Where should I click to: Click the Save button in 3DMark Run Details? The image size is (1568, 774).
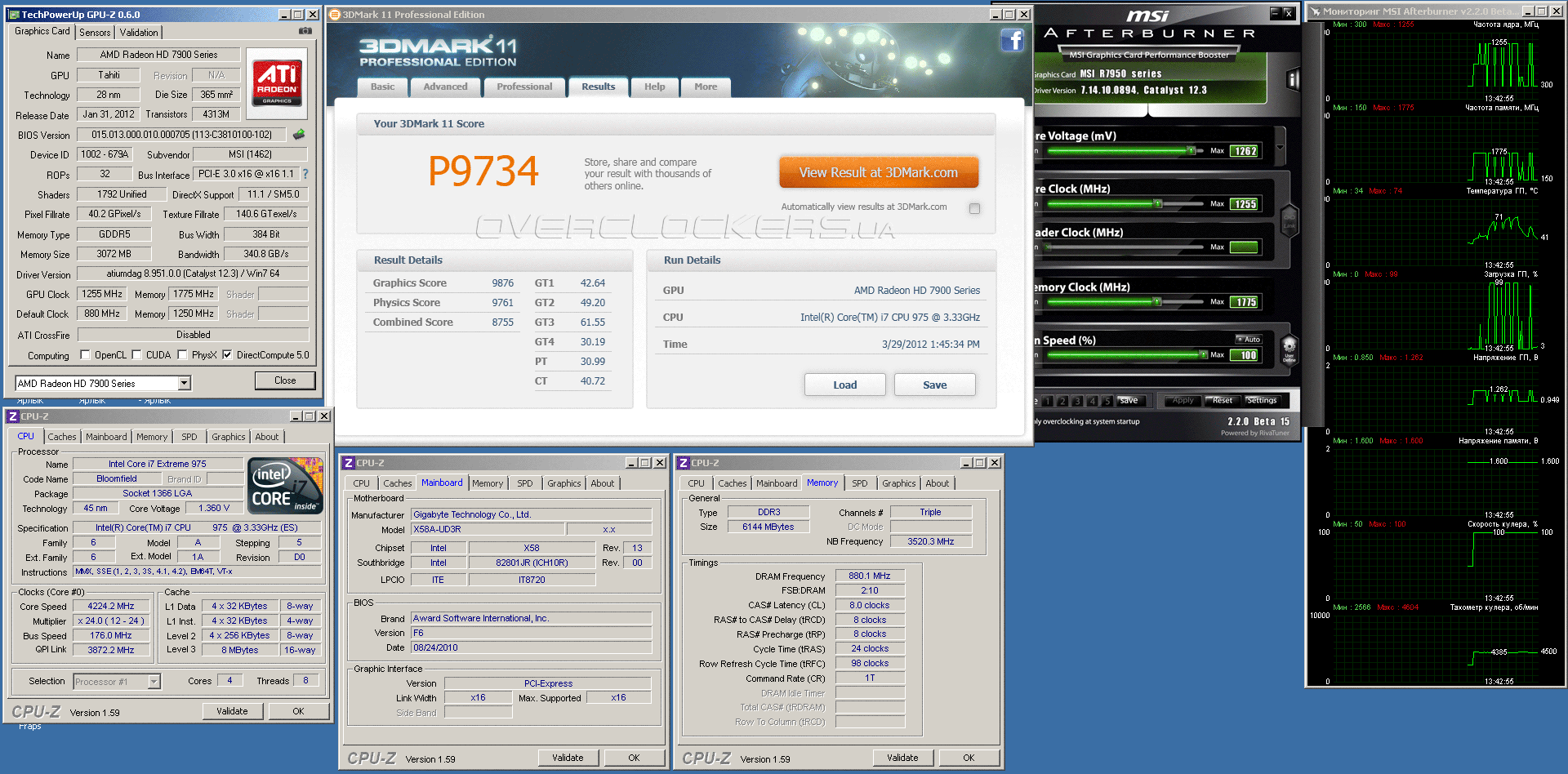[x=935, y=385]
